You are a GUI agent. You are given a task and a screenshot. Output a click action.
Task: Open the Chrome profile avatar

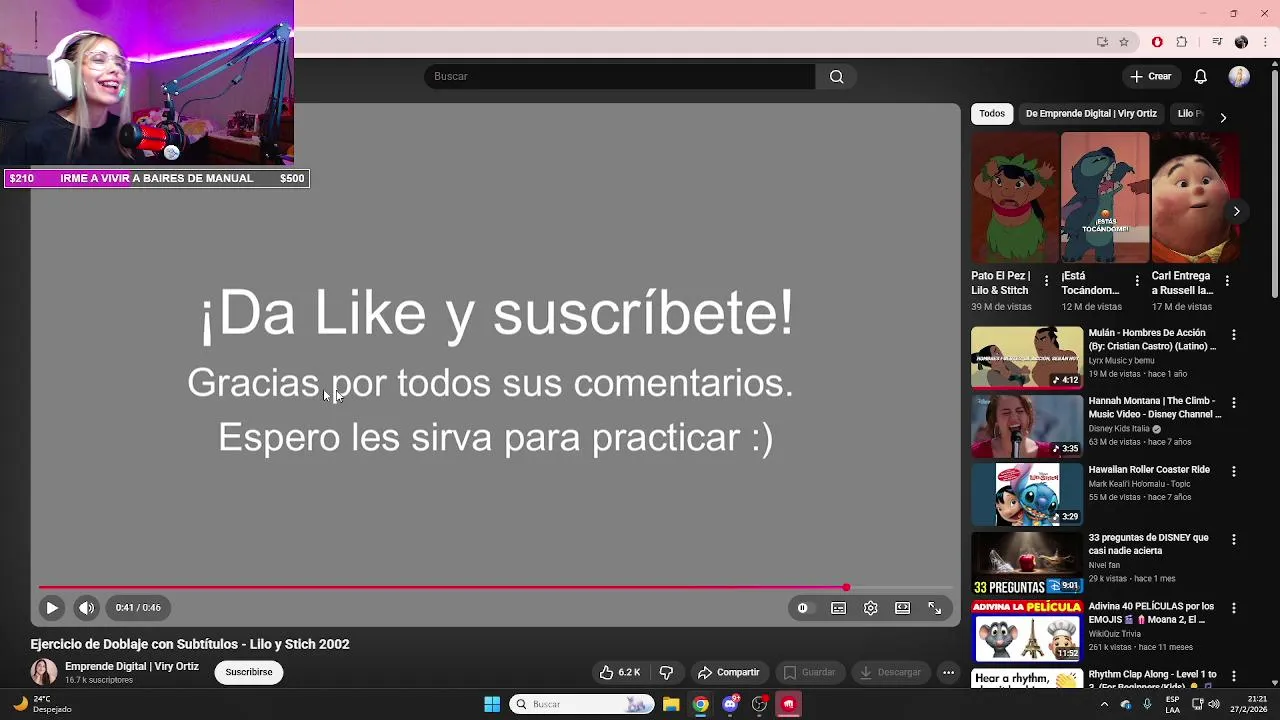tap(1241, 42)
